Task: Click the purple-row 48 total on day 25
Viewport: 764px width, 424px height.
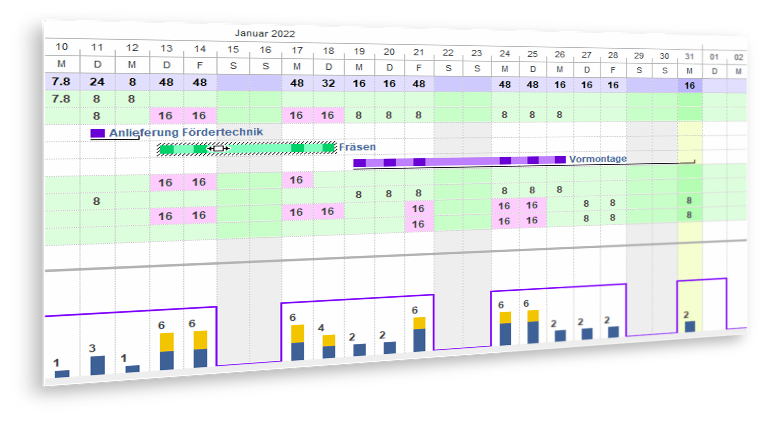Action: [x=533, y=84]
